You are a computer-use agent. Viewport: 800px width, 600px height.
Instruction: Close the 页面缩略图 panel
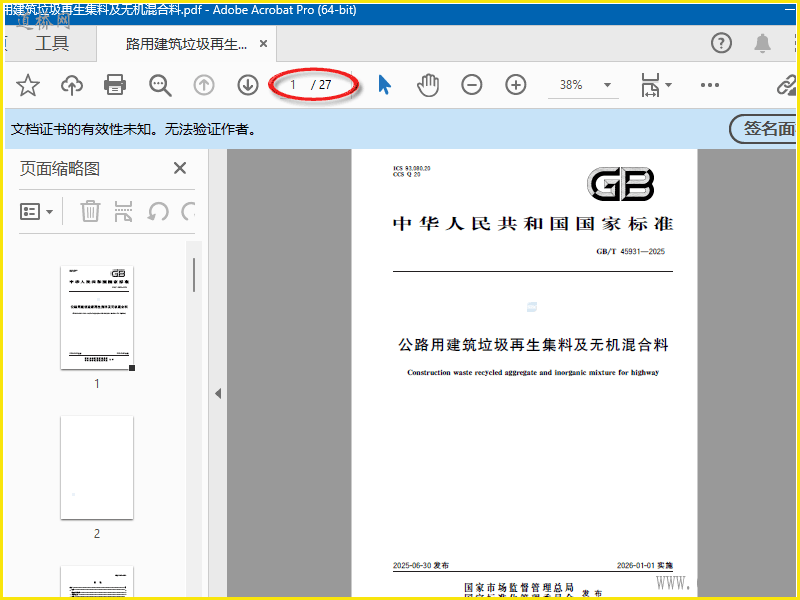coord(180,168)
